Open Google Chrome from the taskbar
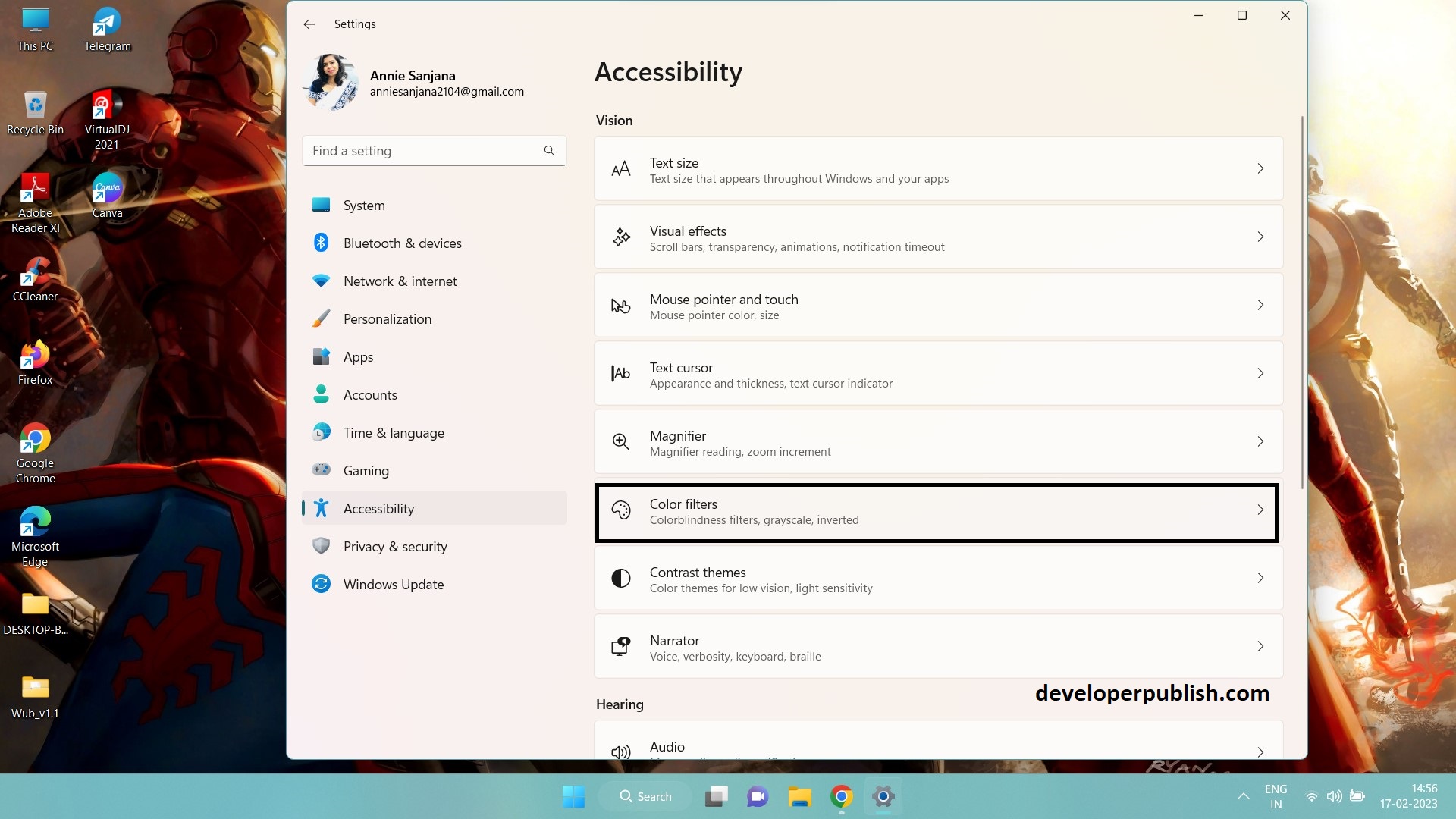Image resolution: width=1456 pixels, height=819 pixels. click(840, 796)
